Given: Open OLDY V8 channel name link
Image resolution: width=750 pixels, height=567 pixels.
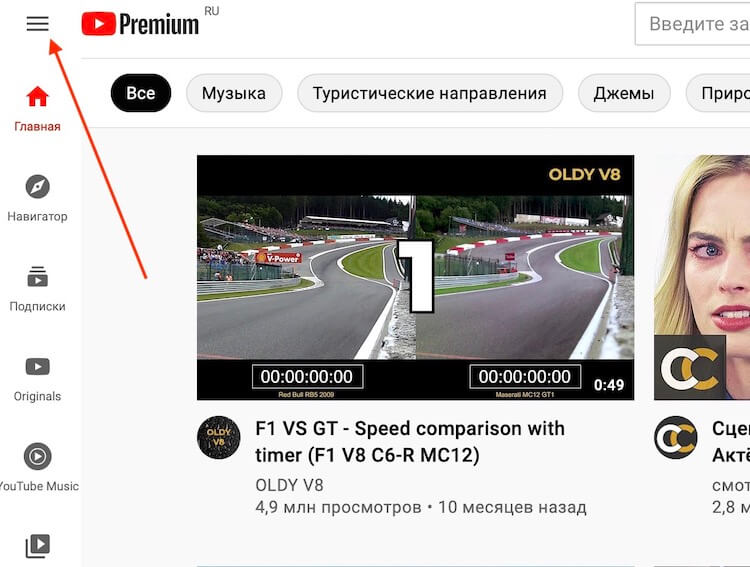Looking at the screenshot, I should pos(289,485).
